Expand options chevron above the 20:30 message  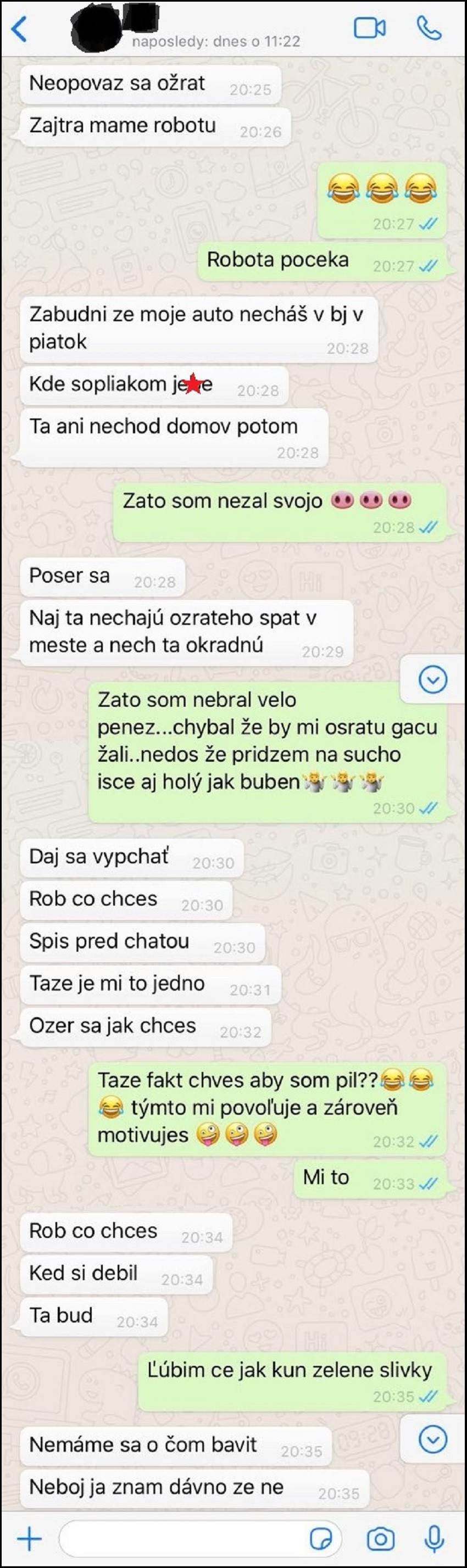[x=433, y=679]
